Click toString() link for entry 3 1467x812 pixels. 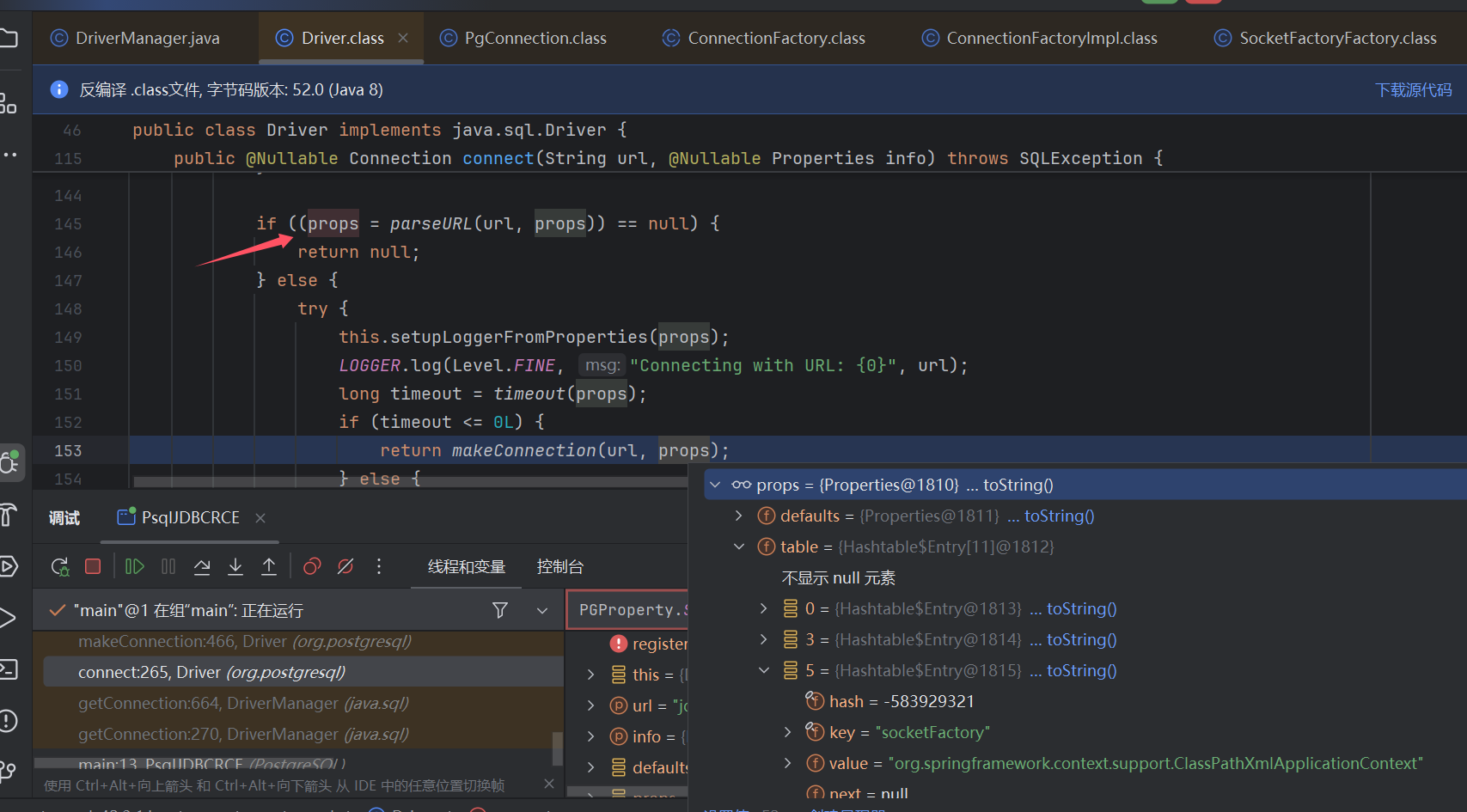[1082, 639]
